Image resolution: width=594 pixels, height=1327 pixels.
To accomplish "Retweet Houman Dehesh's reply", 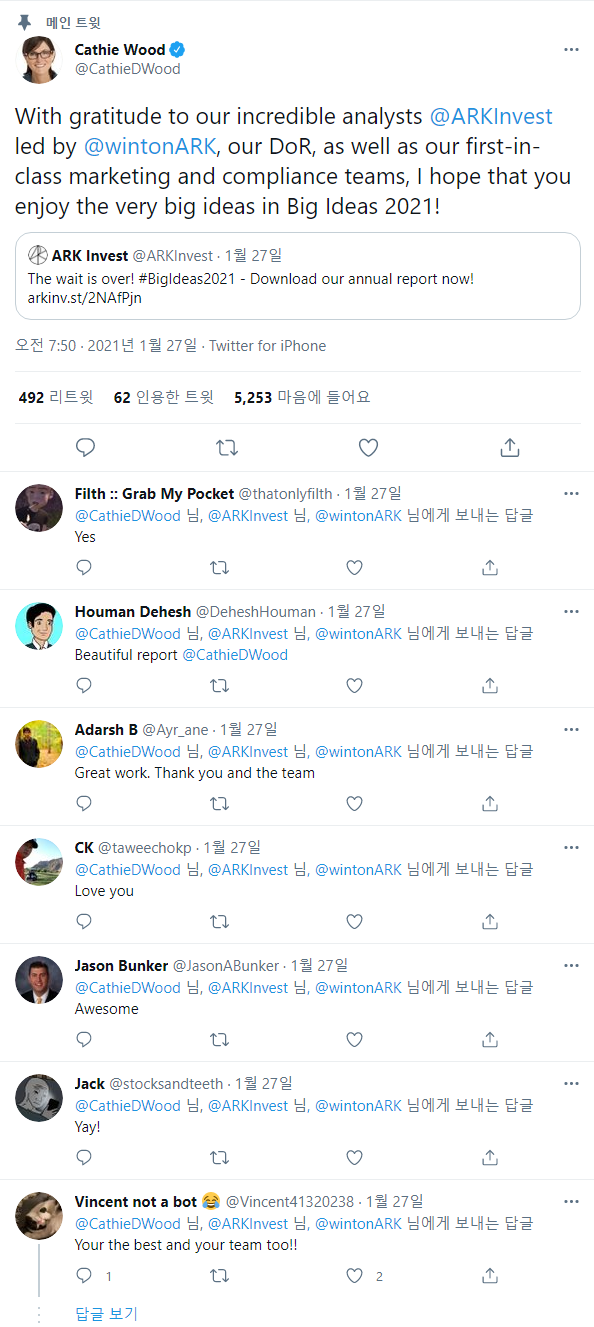I will point(219,685).
